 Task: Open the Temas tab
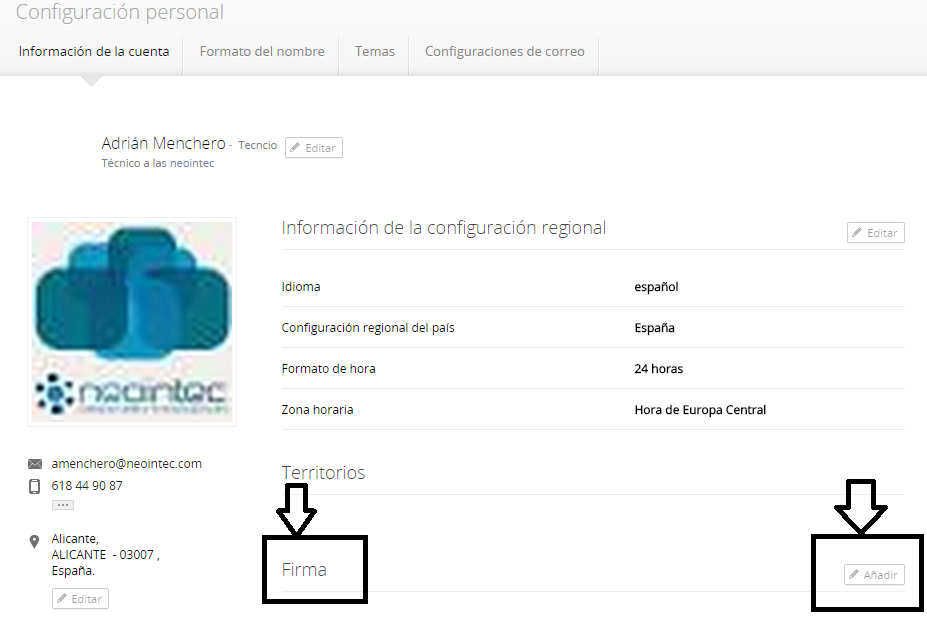tap(374, 51)
